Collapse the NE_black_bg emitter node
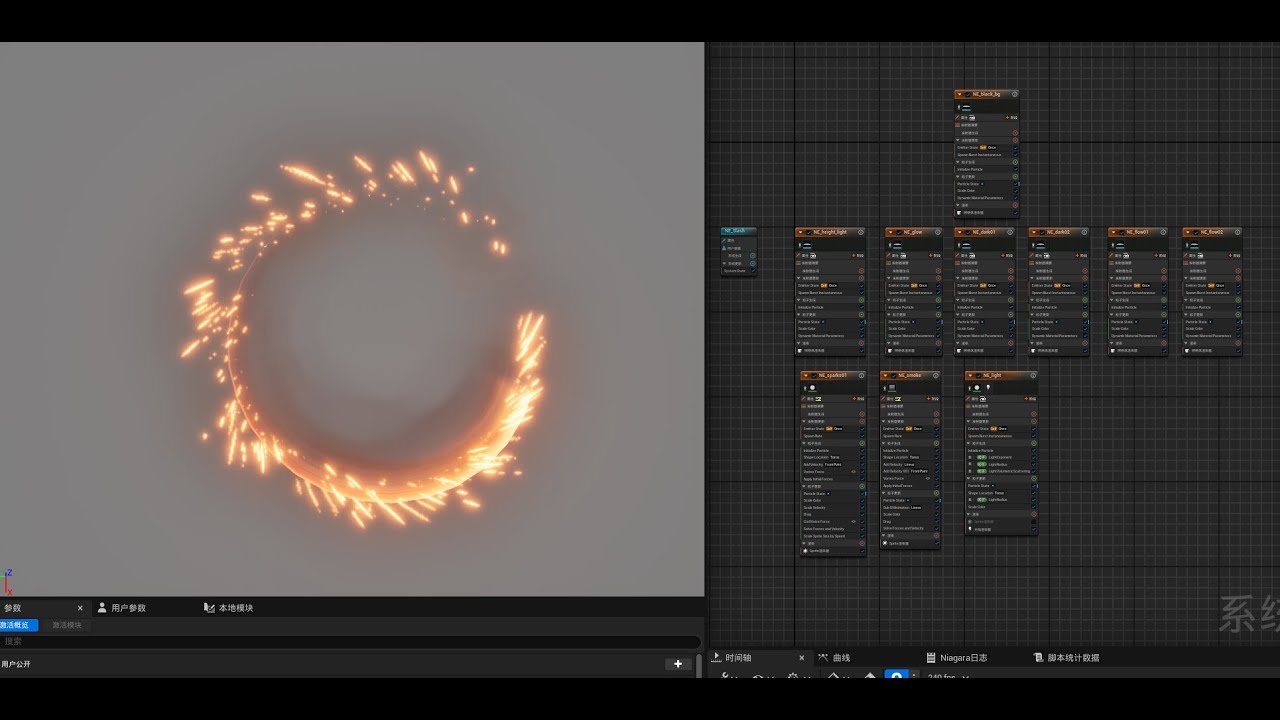1280x720 pixels. [959, 94]
